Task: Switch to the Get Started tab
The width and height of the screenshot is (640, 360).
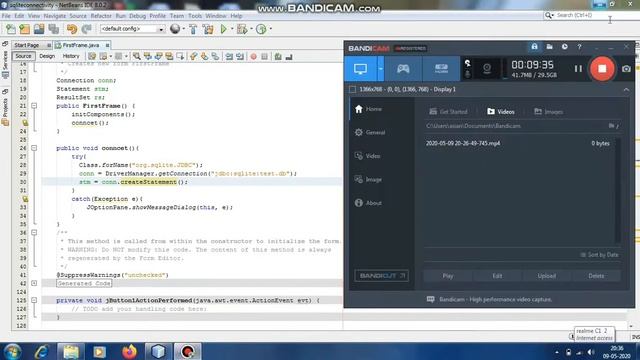Action: point(448,111)
